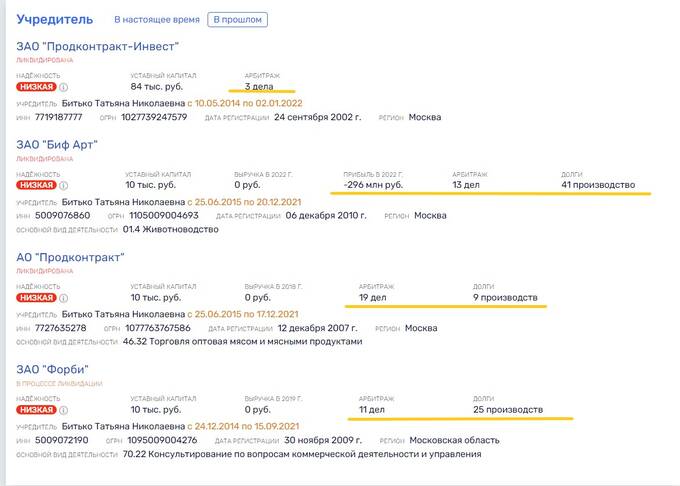
Task: Open the "9 производств" debts link
Action: (x=504, y=298)
